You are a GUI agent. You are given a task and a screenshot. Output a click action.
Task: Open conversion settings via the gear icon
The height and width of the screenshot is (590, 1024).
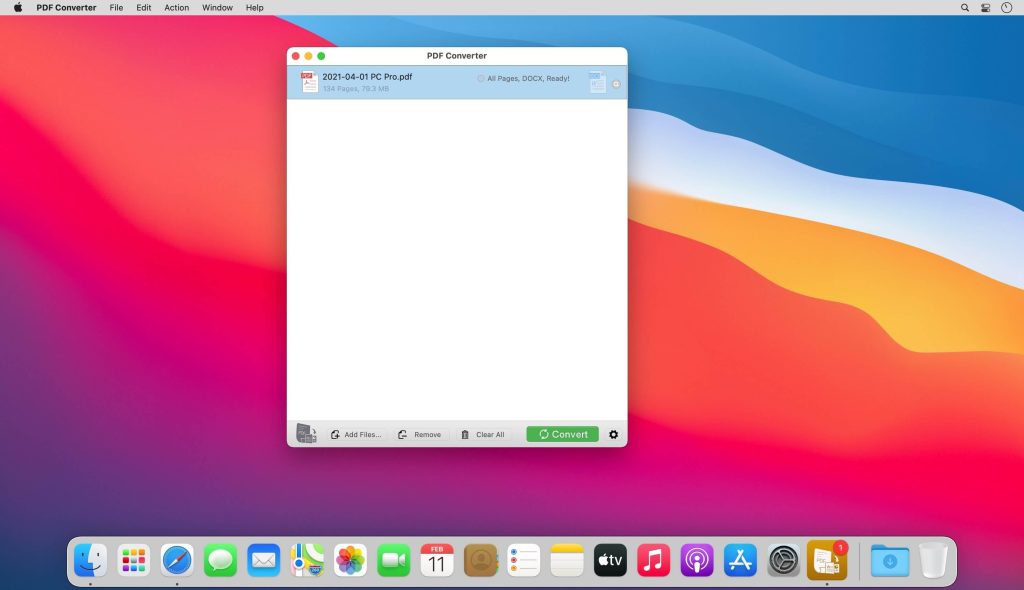[613, 434]
